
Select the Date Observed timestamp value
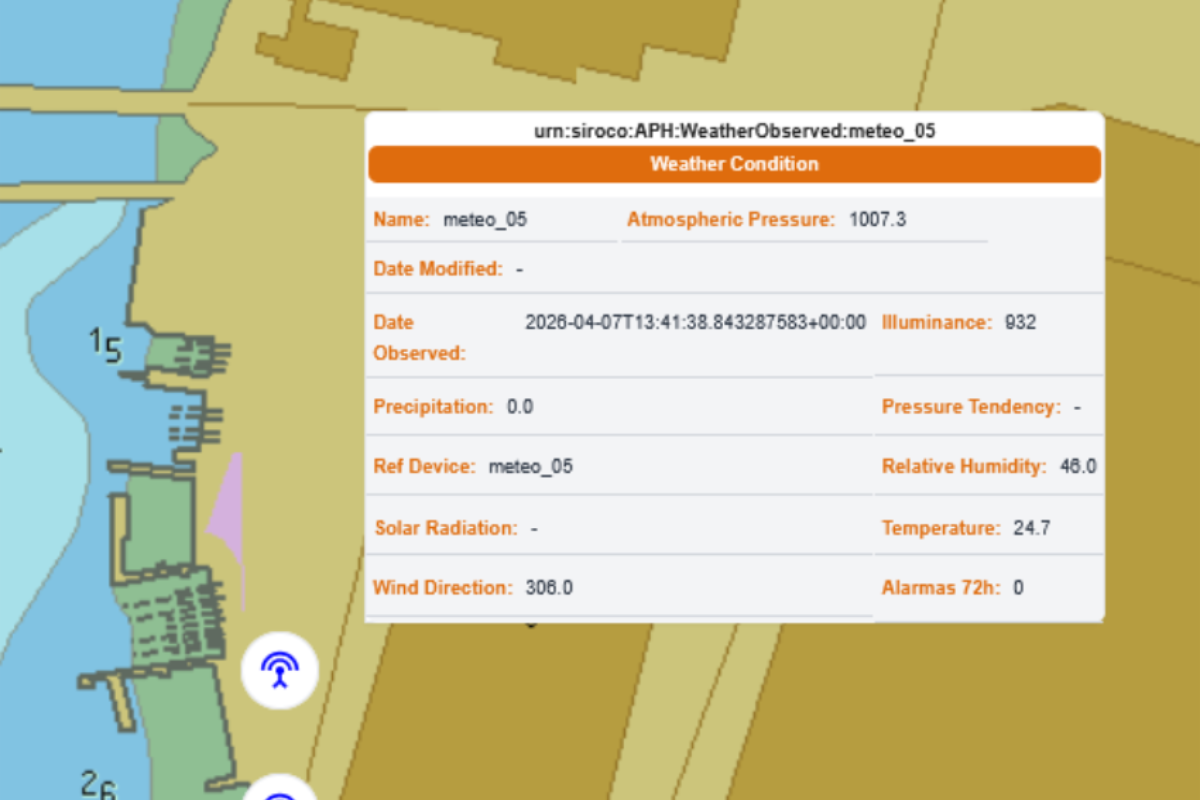tap(696, 323)
